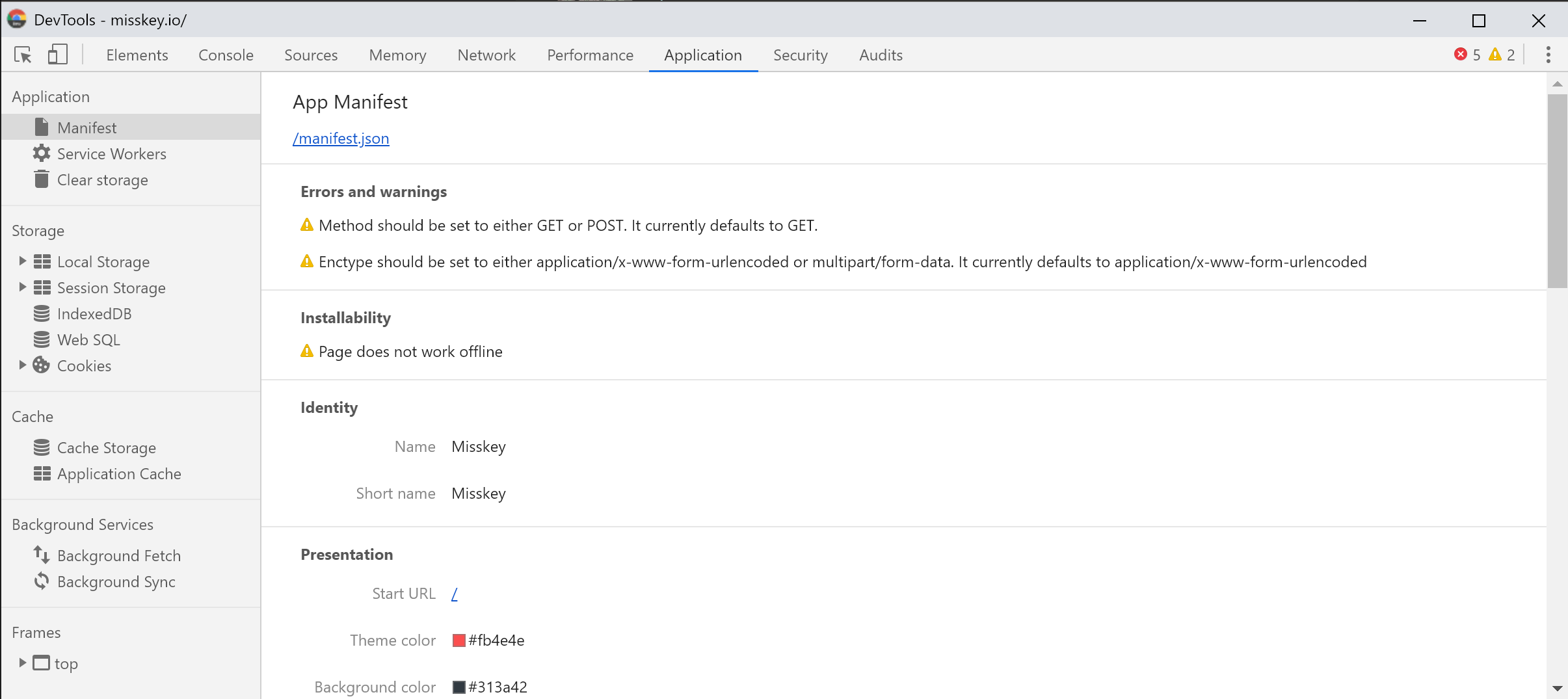Open the Security tab
1568x699 pixels.
(x=801, y=55)
